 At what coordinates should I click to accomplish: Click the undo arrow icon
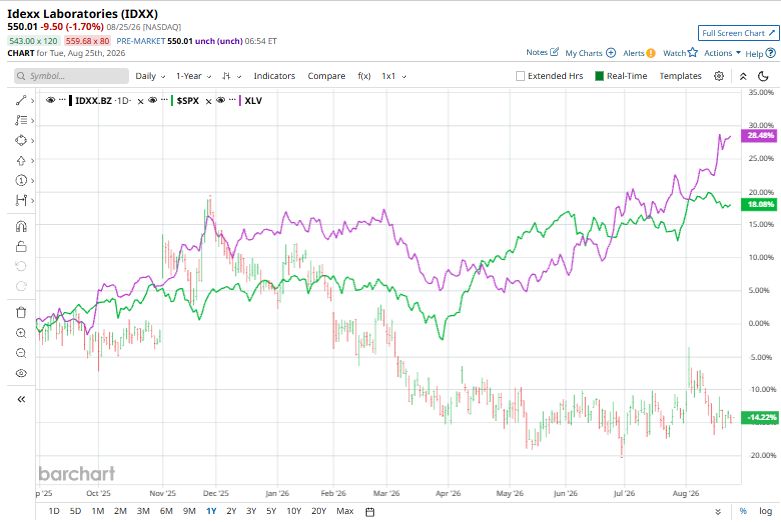tap(21, 266)
